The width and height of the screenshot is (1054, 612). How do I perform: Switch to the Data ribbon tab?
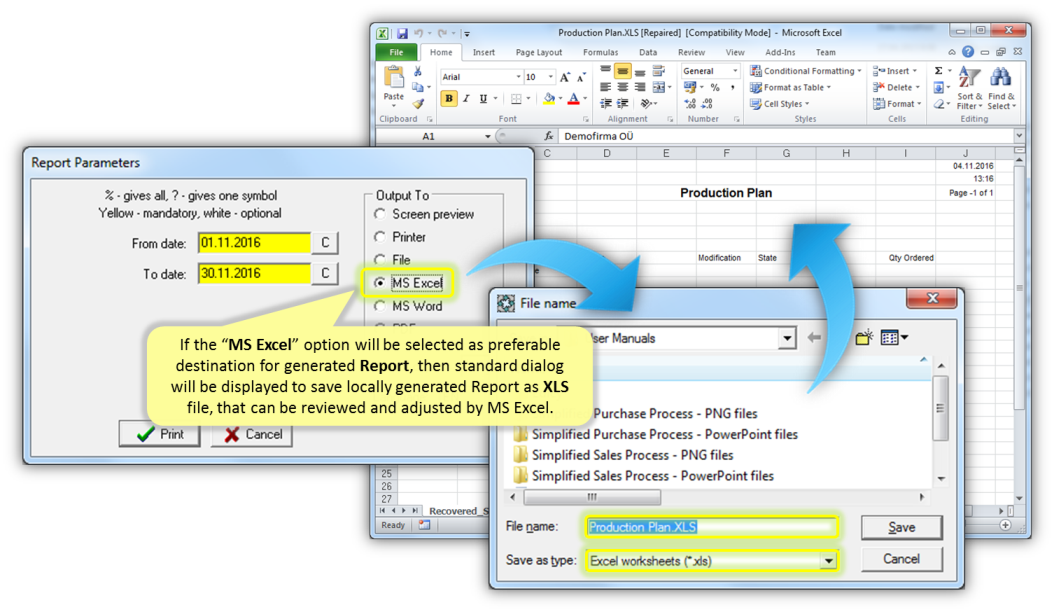pos(648,52)
